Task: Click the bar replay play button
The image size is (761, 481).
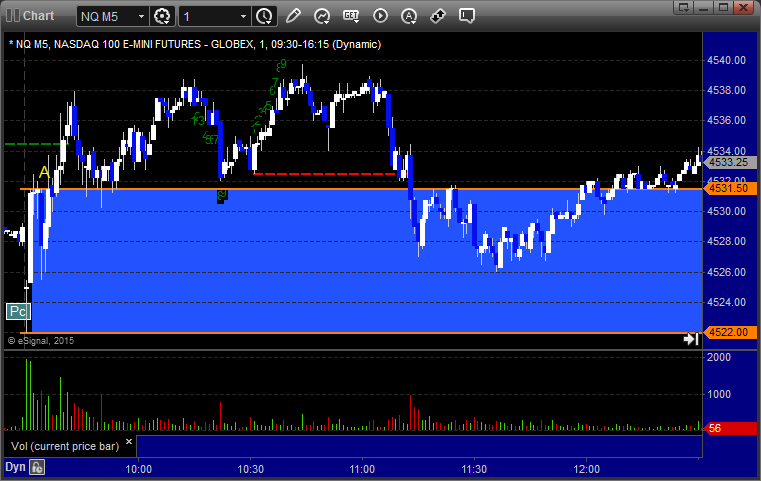Action: (380, 16)
